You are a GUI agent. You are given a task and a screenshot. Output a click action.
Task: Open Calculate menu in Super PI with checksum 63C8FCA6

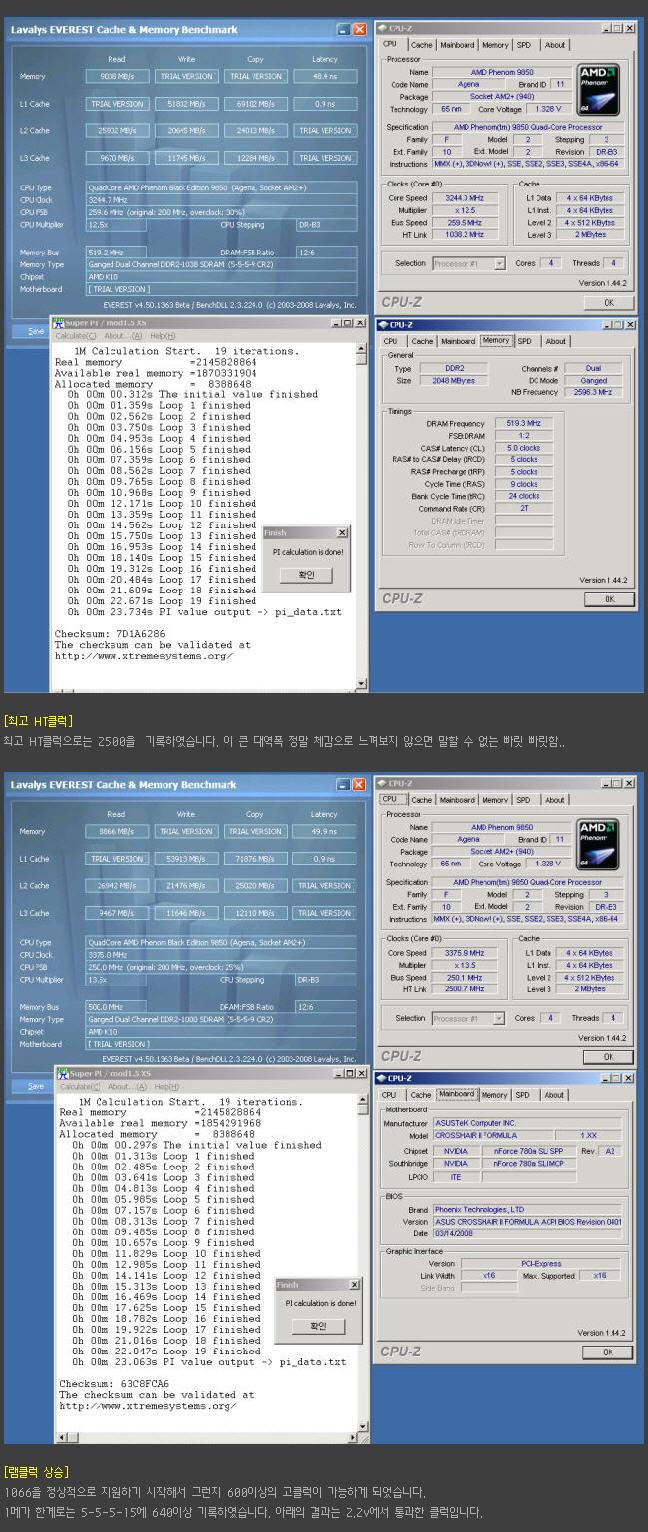pos(78,1087)
